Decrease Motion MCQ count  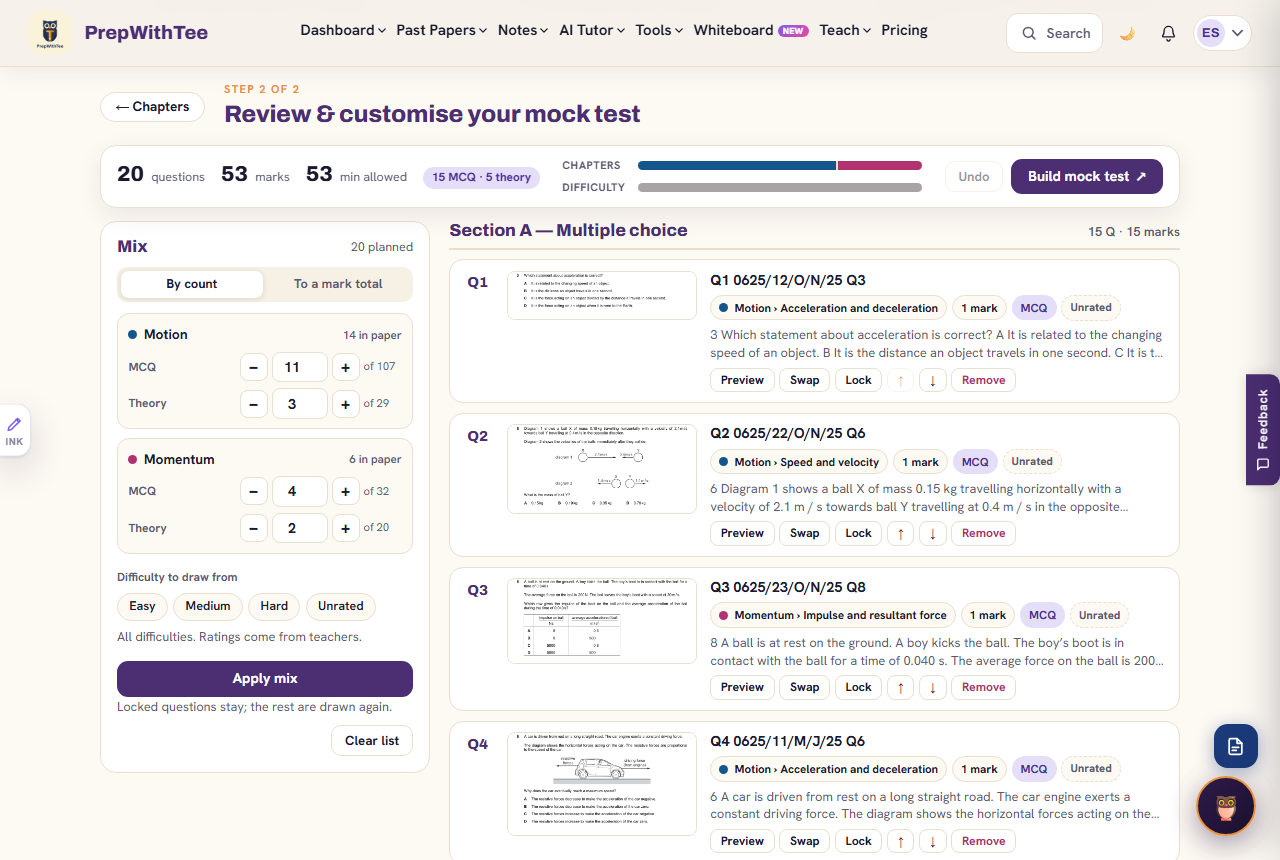pyautogui.click(x=254, y=368)
